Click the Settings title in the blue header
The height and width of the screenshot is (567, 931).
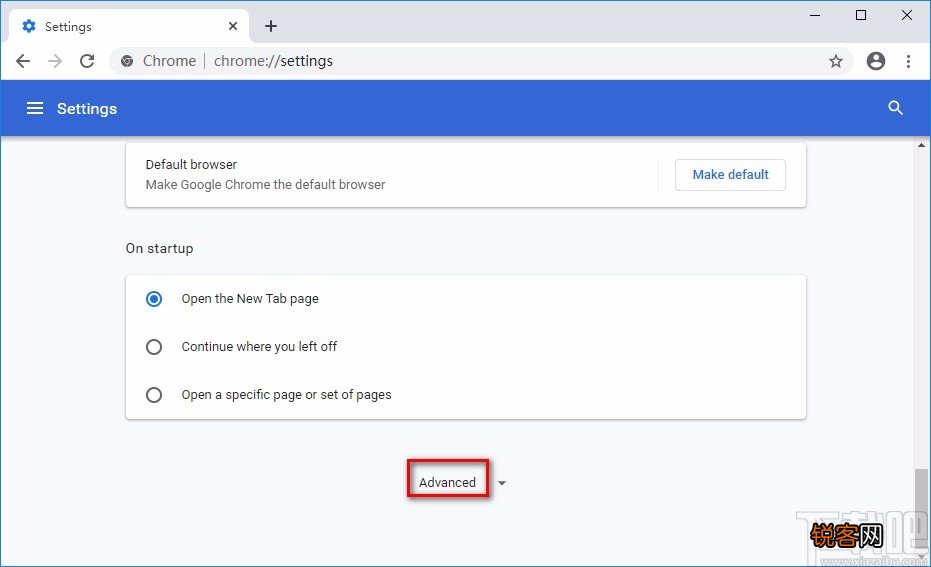tap(87, 109)
